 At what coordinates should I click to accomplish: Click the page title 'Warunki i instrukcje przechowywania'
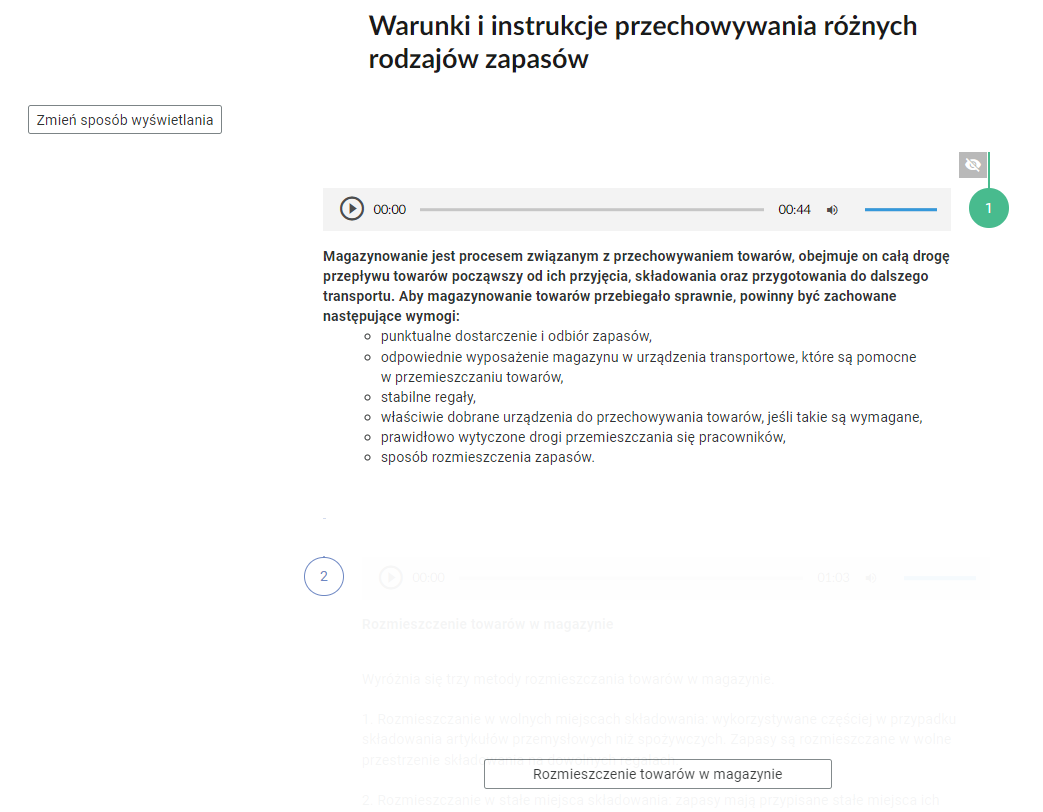click(x=643, y=42)
